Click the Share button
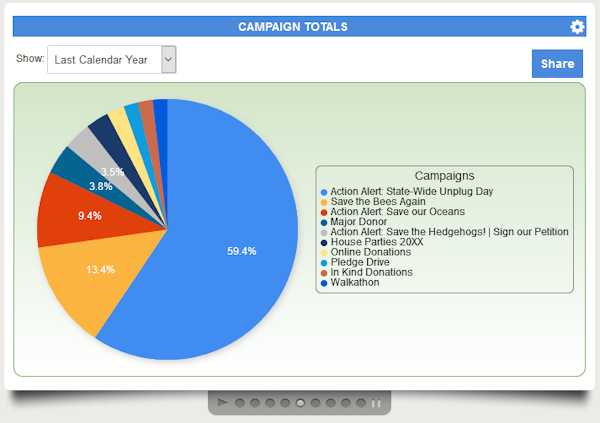This screenshot has height=423, width=600. click(556, 64)
